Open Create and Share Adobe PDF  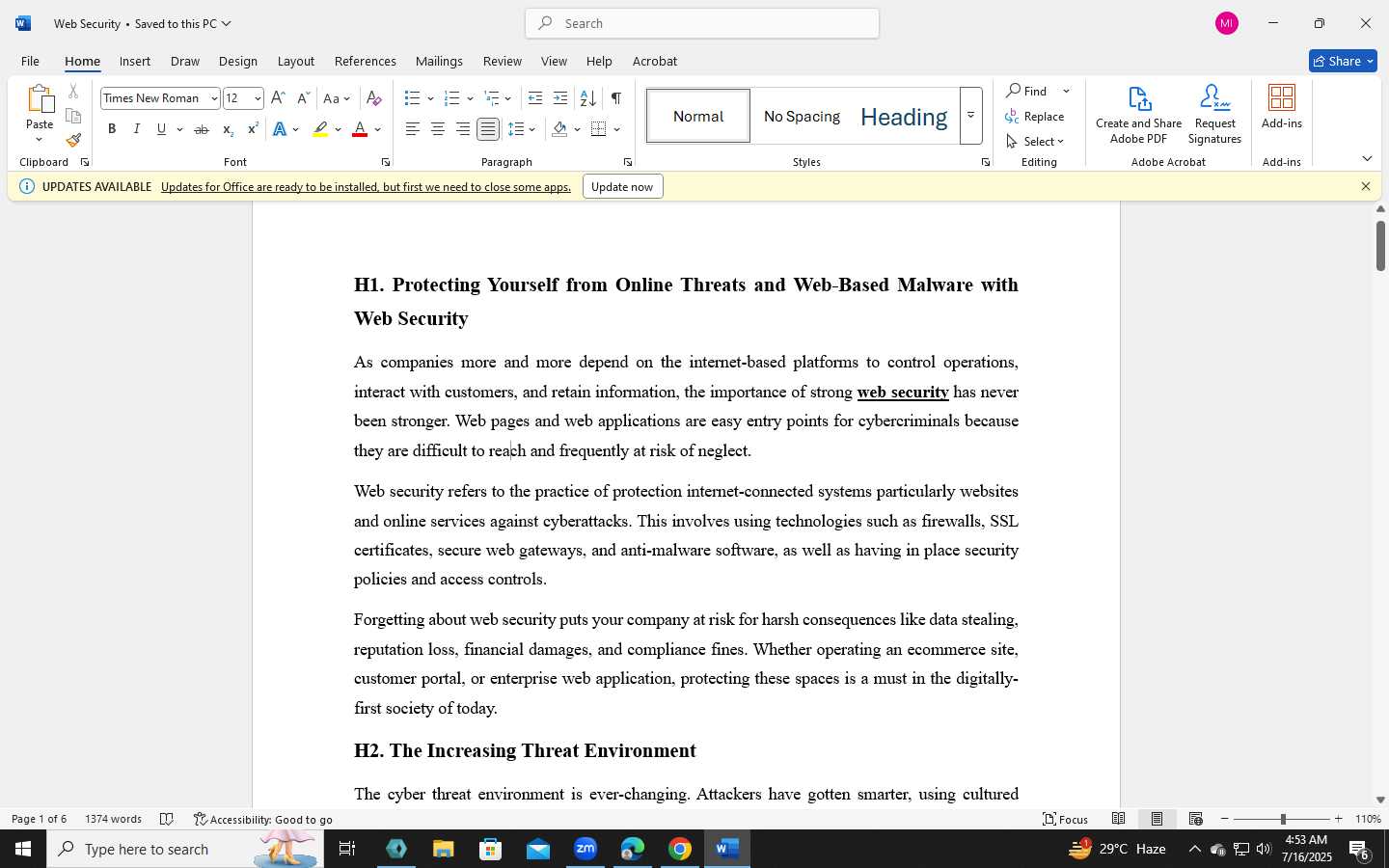[1138, 116]
